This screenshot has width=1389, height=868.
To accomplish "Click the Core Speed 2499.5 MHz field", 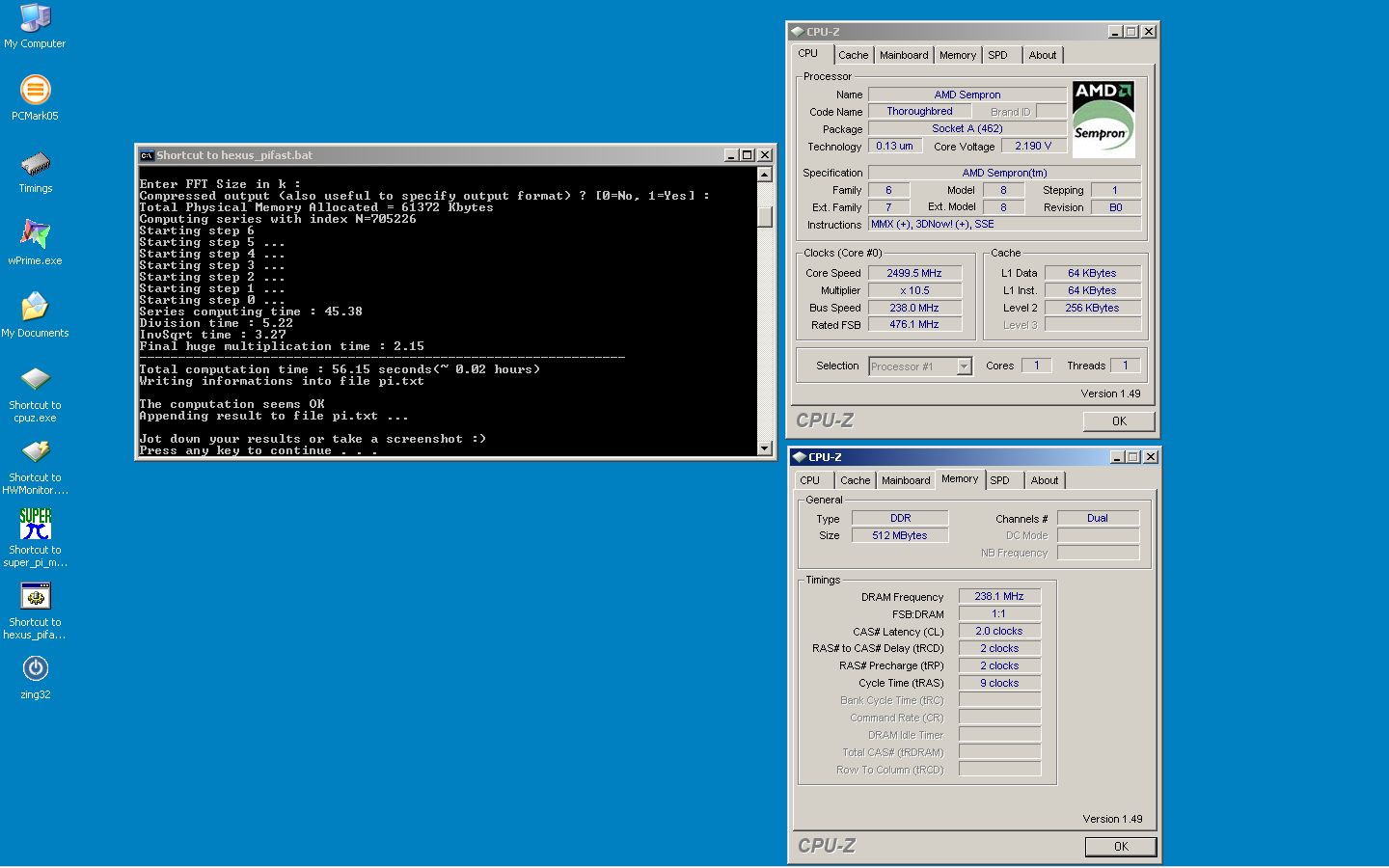I will [914, 273].
